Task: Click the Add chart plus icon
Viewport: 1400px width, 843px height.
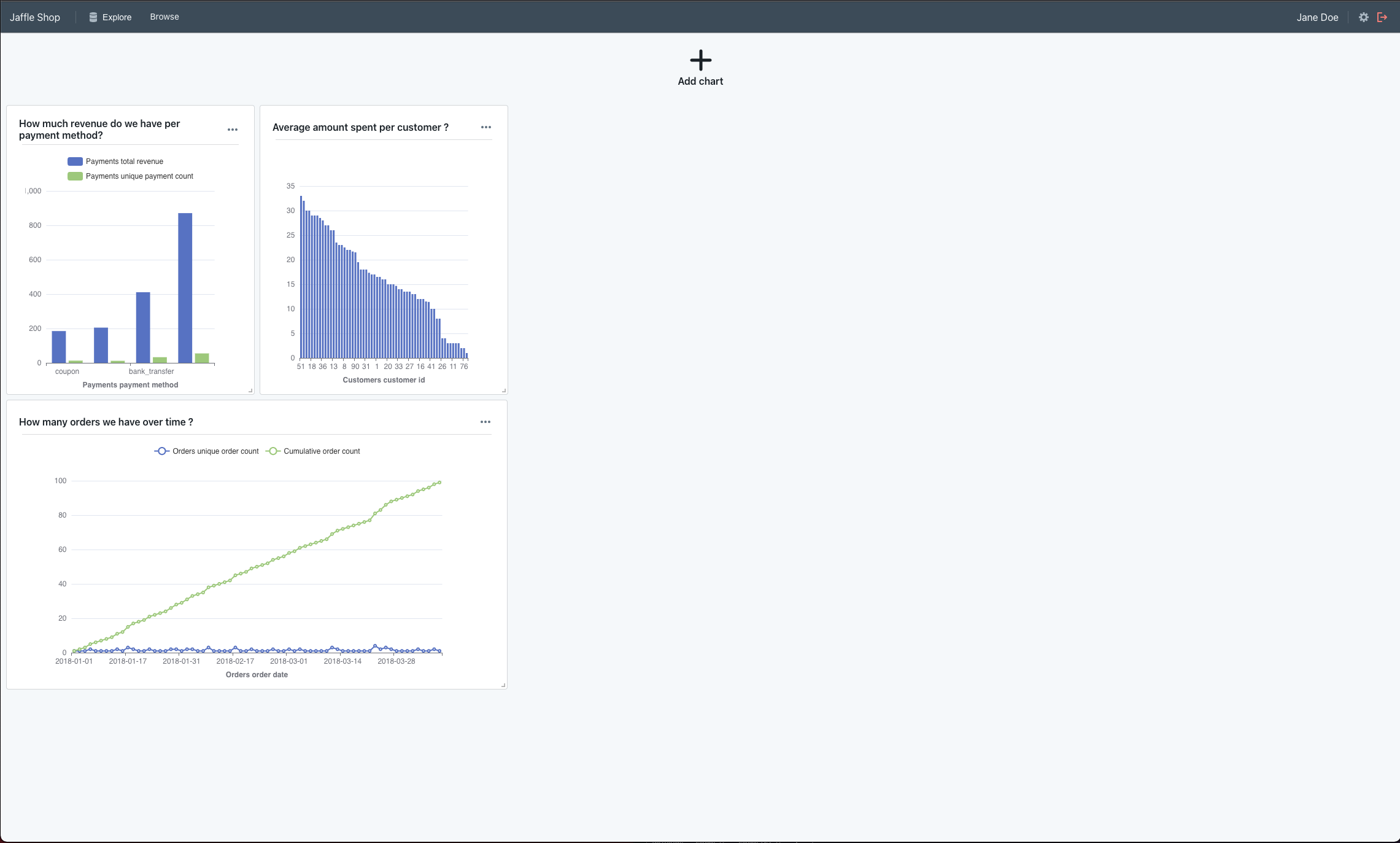Action: 700,60
